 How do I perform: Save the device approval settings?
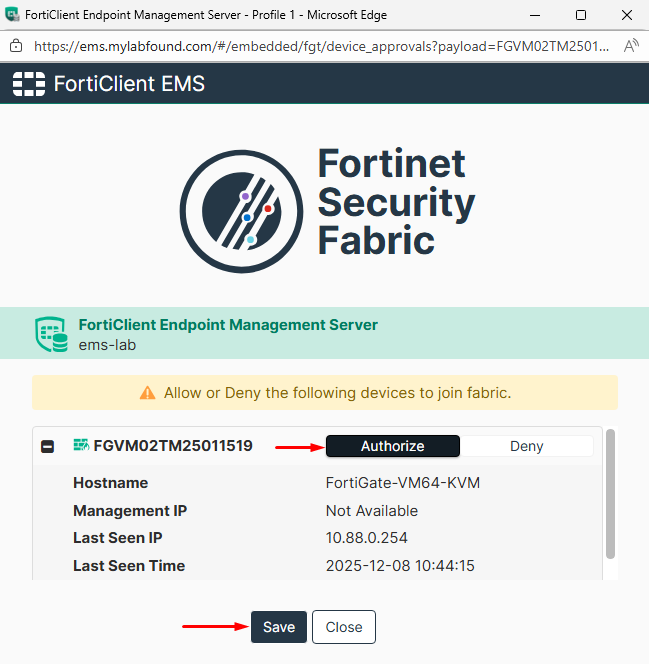(x=279, y=627)
